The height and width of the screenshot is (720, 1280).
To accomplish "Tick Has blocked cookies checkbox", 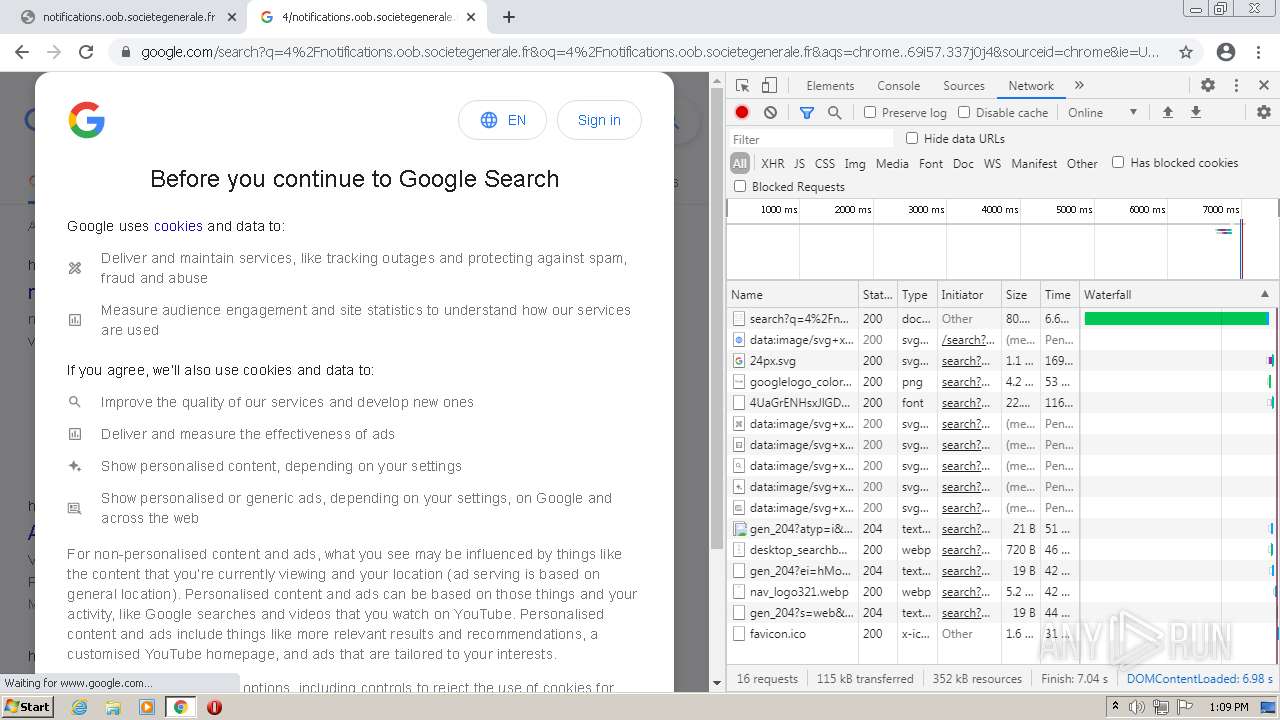I will (1118, 162).
